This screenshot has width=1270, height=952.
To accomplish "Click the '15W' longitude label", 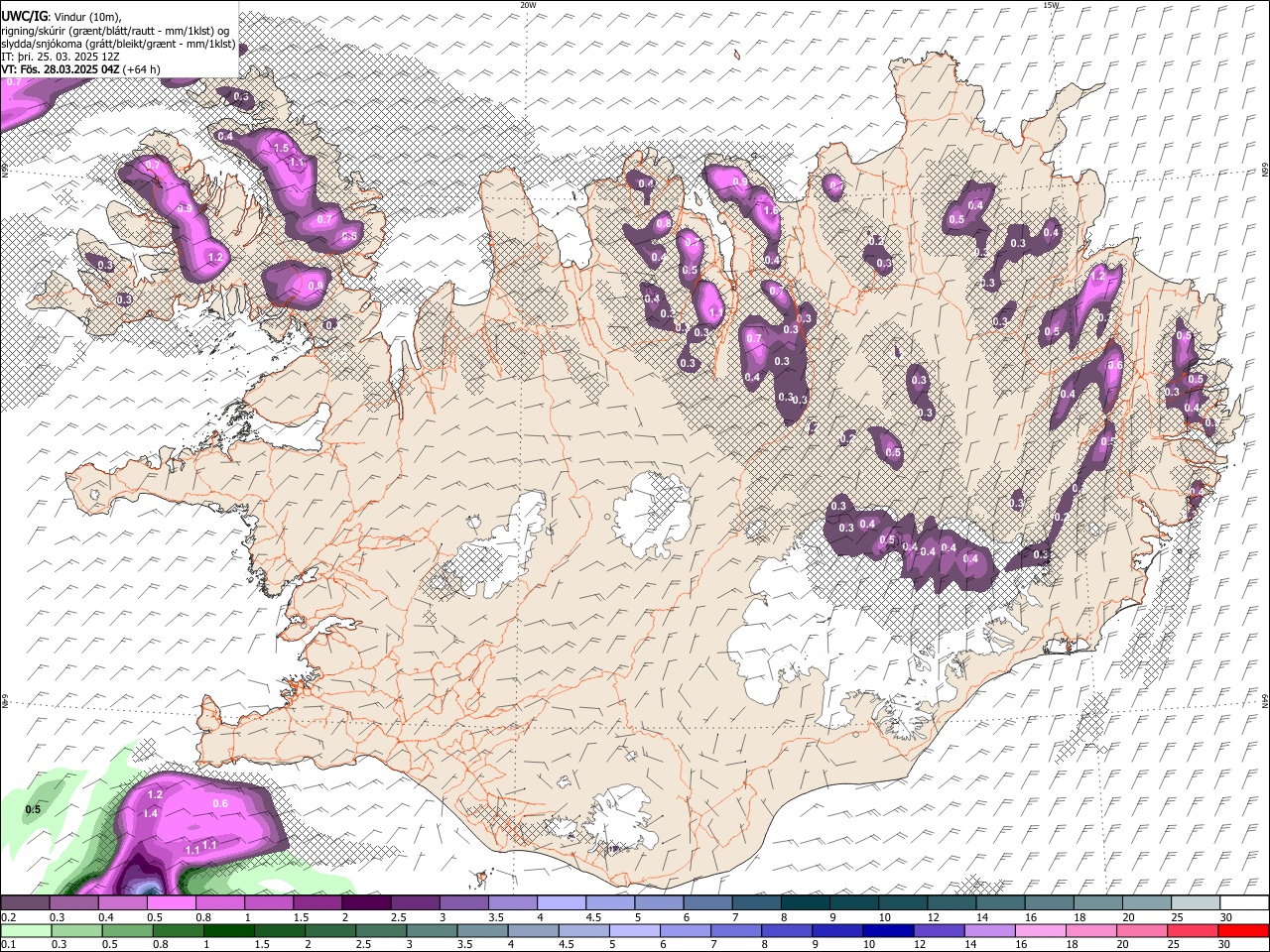I will 1051,5.
